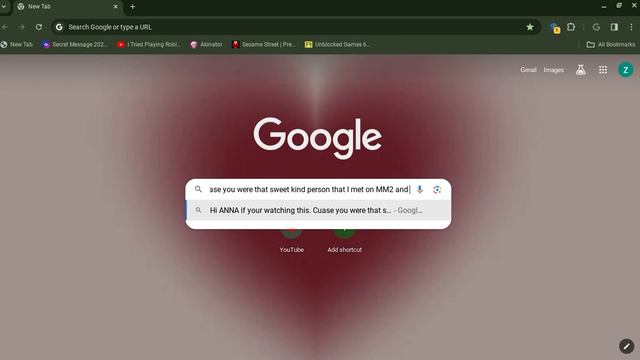The height and width of the screenshot is (360, 640).
Task: Open the Images link
Action: pyautogui.click(x=553, y=70)
